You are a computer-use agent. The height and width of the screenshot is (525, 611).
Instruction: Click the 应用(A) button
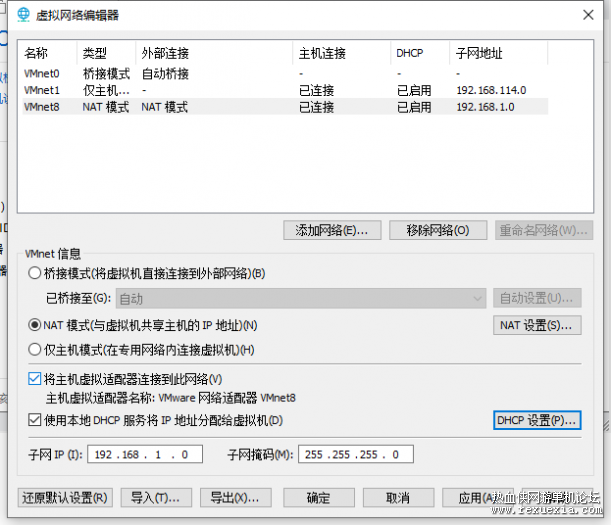point(478,498)
